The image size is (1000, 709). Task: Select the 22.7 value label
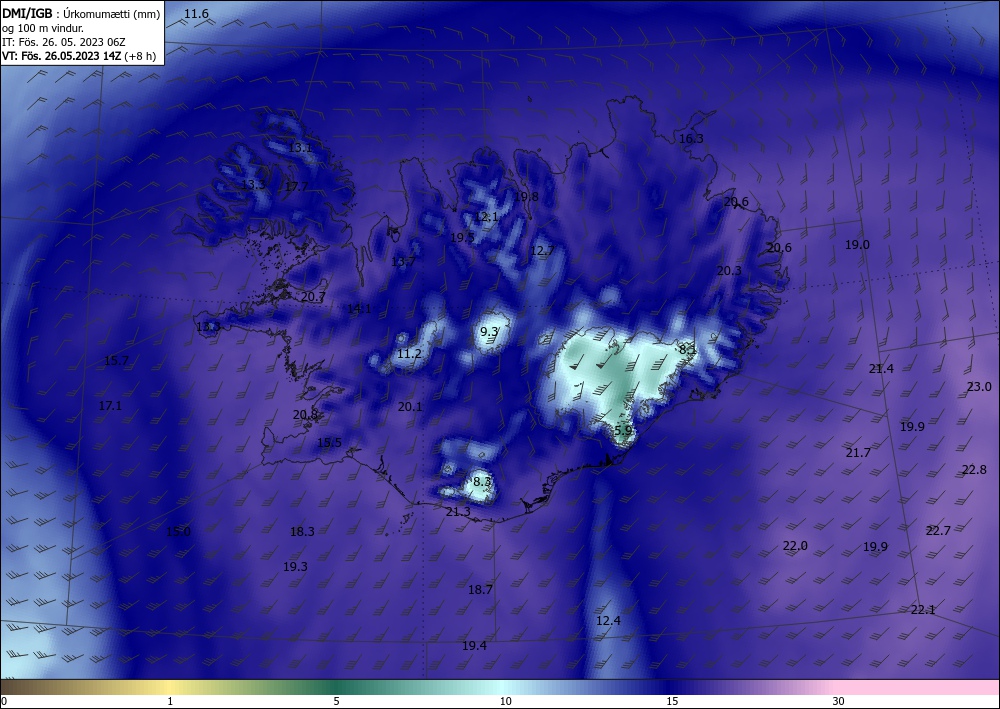938,531
